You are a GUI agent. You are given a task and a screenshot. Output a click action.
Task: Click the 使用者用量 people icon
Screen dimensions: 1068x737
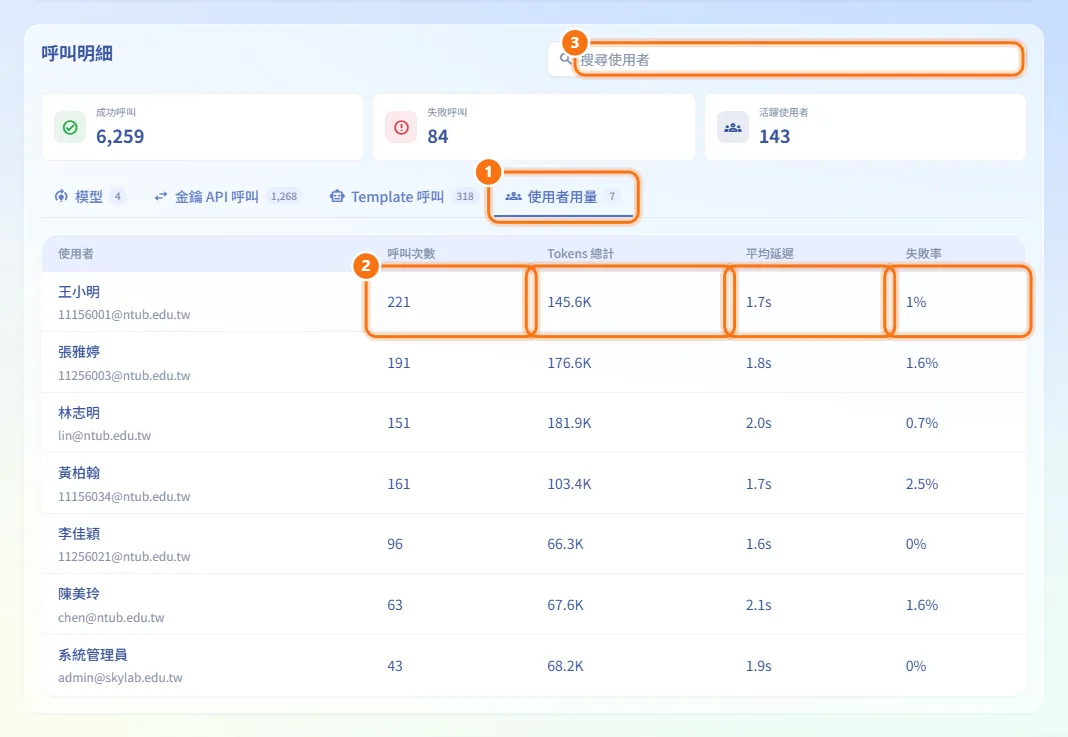(x=514, y=196)
